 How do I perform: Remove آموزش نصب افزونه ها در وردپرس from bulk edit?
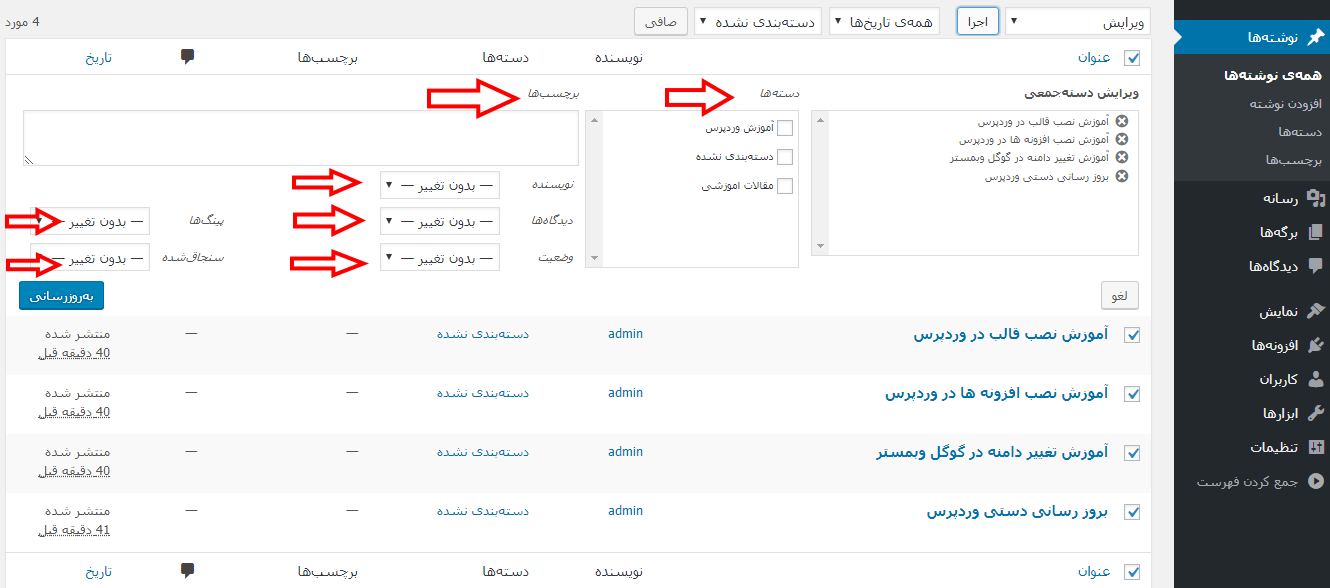1121,139
